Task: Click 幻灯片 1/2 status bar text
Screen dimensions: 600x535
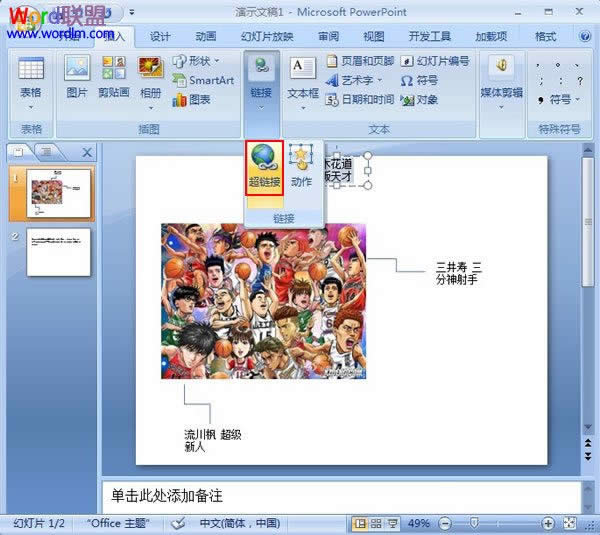Action: click(39, 523)
